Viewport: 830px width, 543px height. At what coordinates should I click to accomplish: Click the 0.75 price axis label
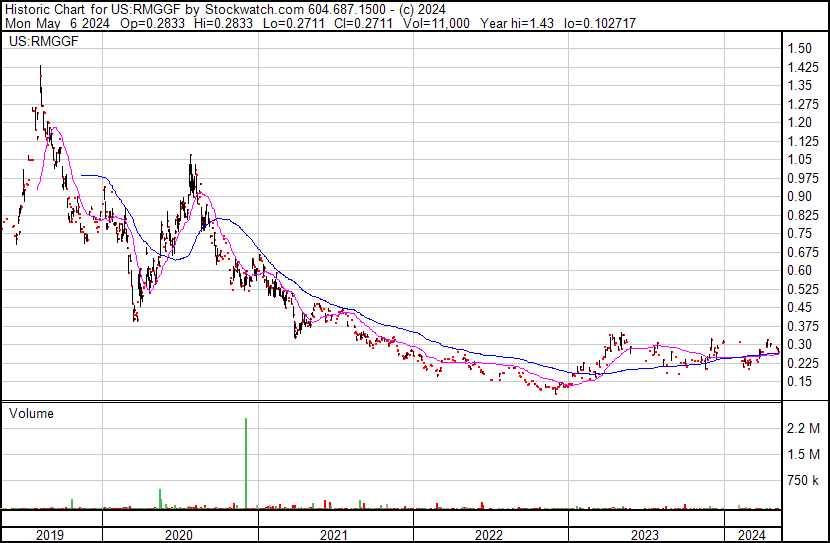coord(799,233)
